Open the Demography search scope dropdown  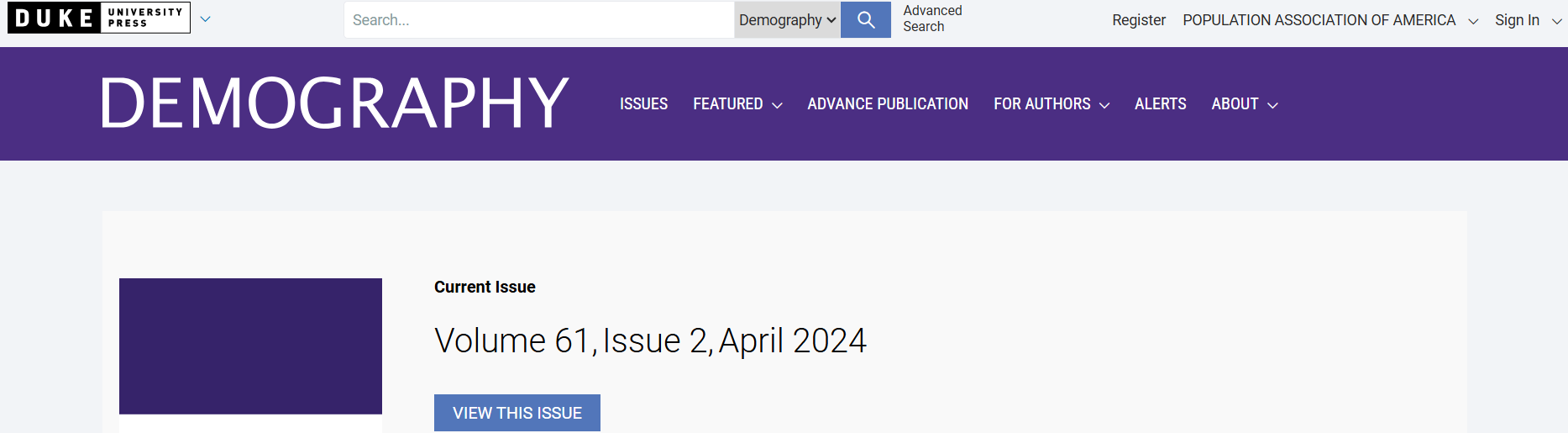(787, 19)
